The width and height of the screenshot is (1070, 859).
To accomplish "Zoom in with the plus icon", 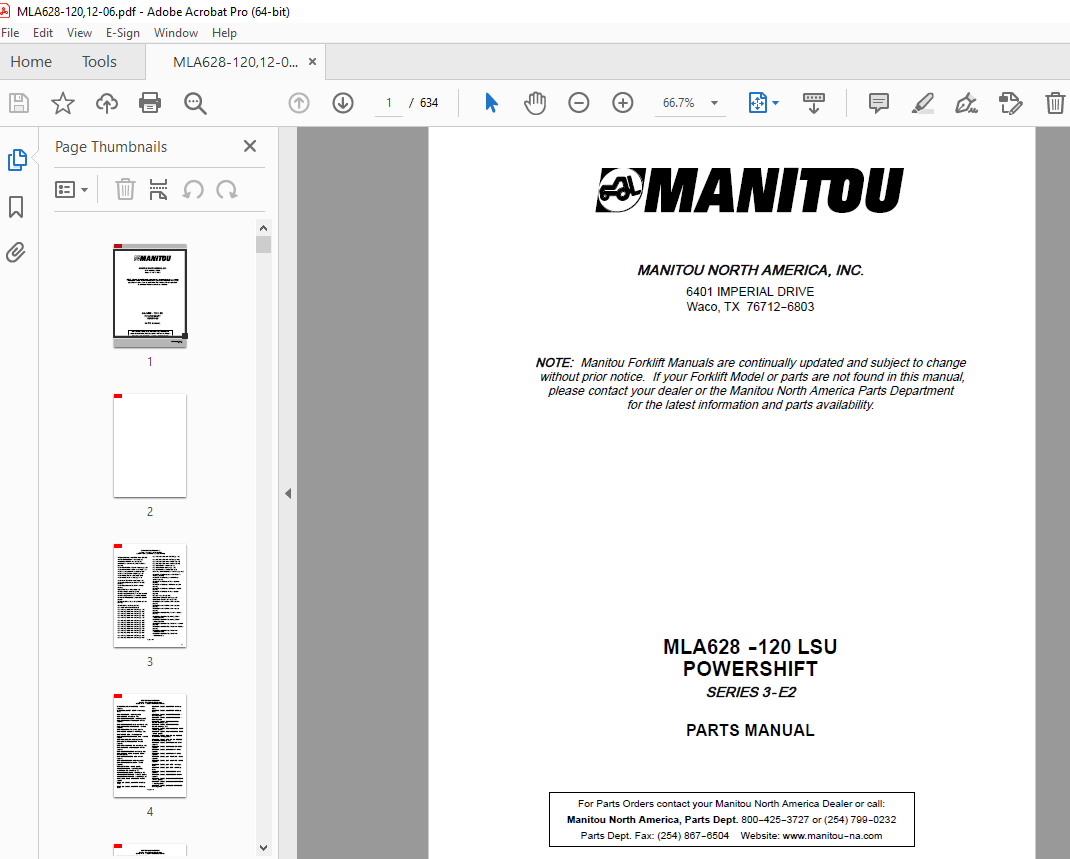I will (x=622, y=103).
